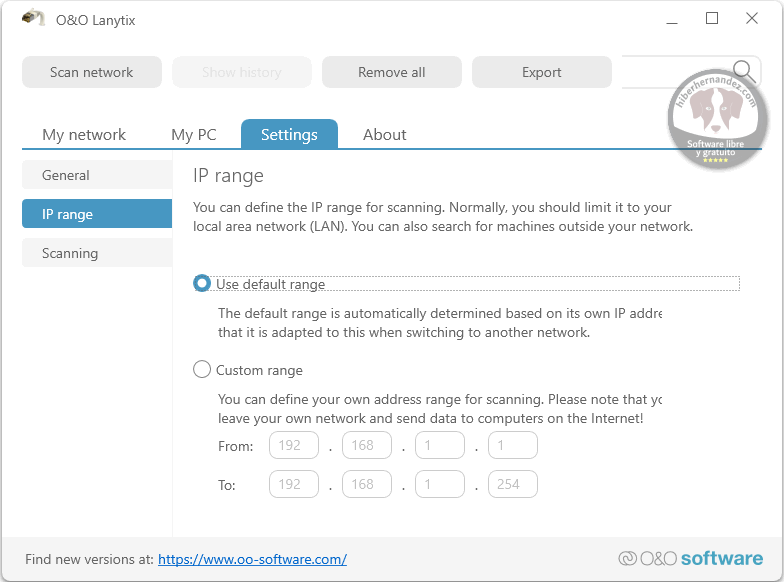
Task: Select IP range in settings sidebar
Action: 97,214
